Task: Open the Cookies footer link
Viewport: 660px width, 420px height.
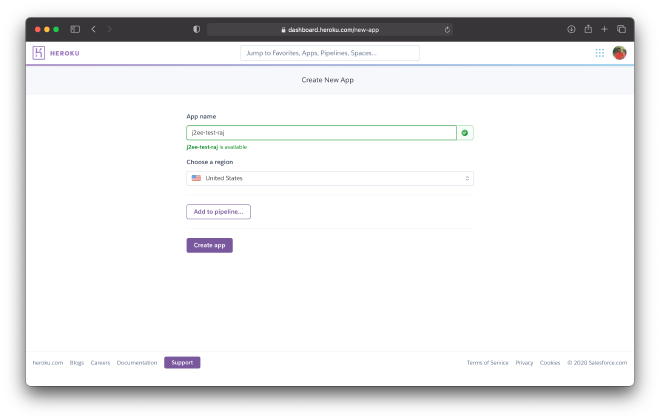Action: (550, 363)
